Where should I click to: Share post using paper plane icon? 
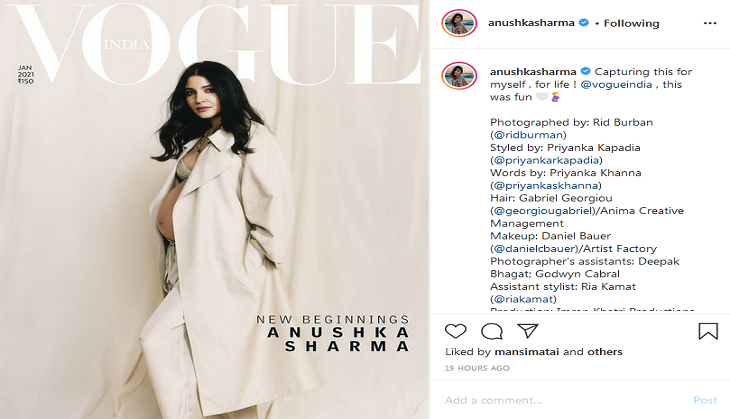pos(528,331)
